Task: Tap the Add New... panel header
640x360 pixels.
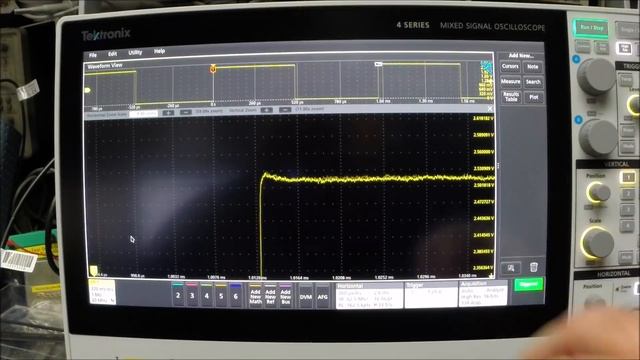Action: click(521, 56)
